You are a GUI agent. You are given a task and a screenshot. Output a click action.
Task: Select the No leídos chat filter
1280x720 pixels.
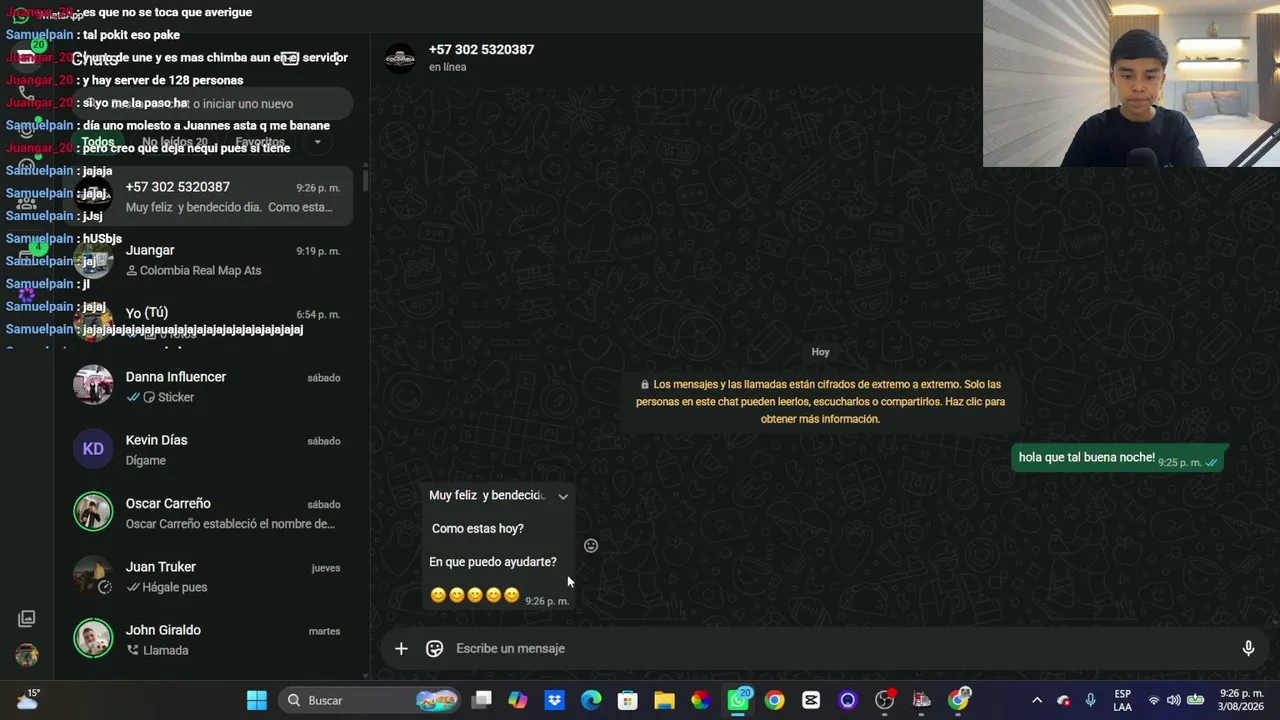point(175,142)
